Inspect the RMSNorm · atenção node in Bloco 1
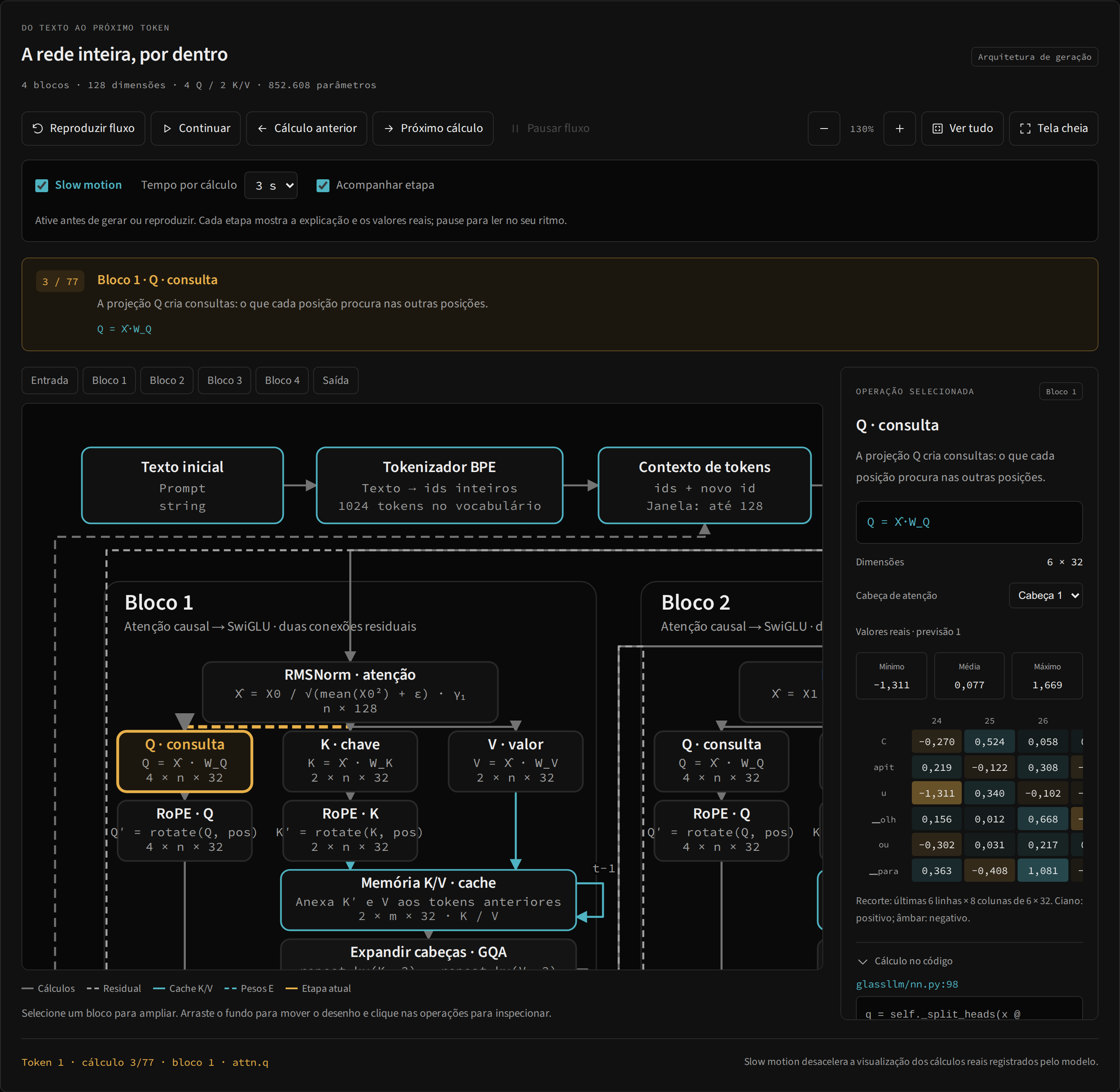 pos(350,692)
